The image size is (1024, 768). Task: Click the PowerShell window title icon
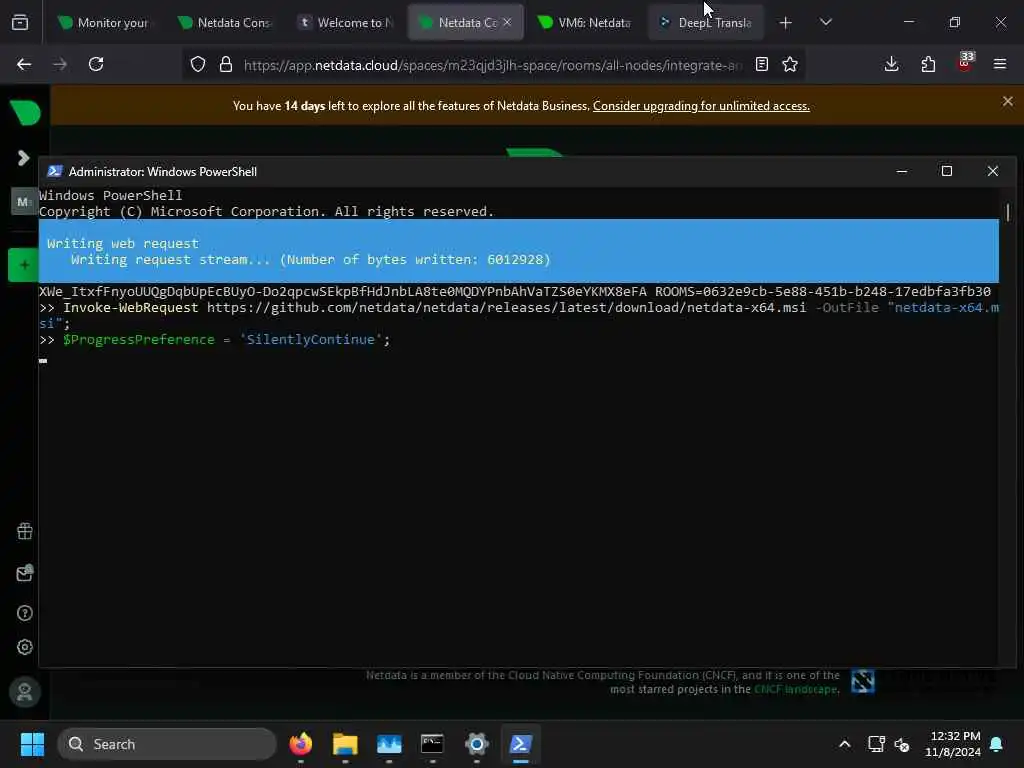point(55,171)
